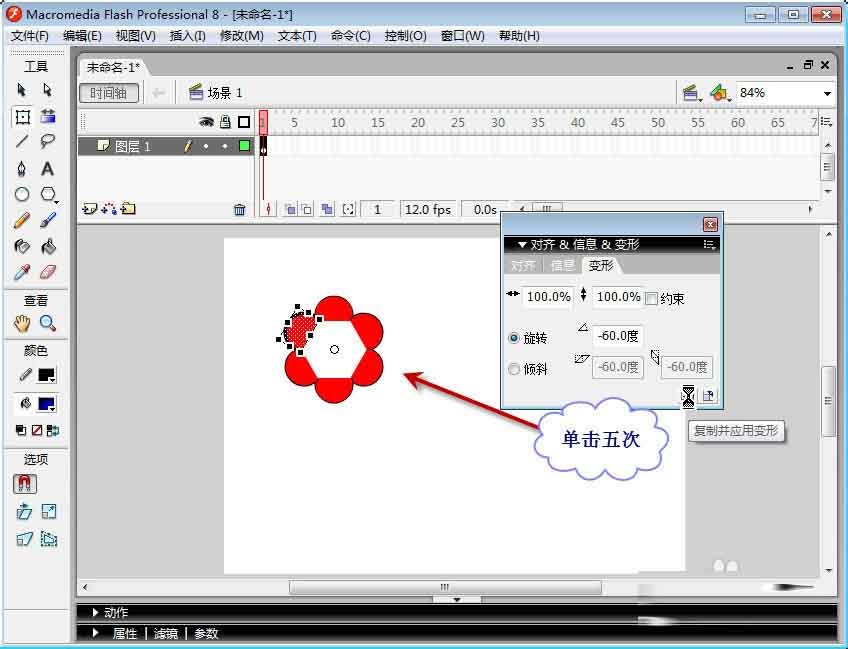
Task: Click the Reset transform button
Action: coord(708,396)
